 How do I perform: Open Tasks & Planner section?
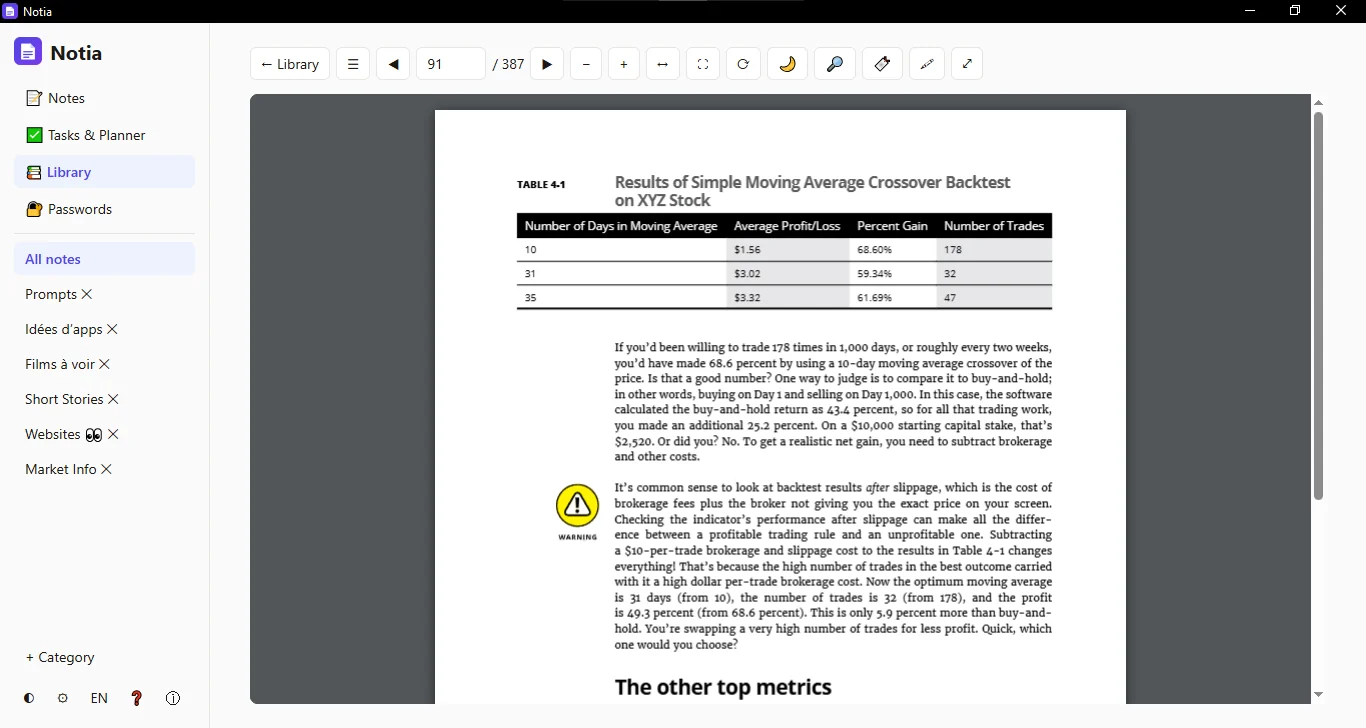[x=105, y=135]
